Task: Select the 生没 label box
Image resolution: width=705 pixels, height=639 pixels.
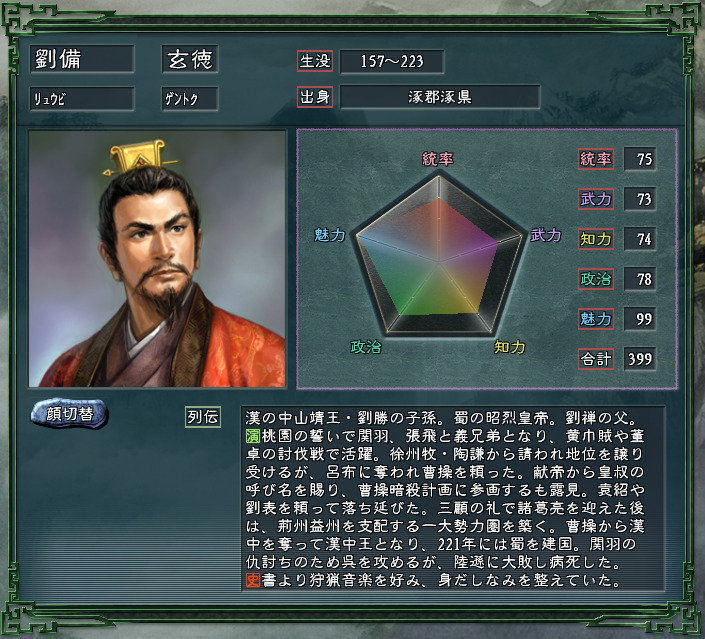Action: coord(315,61)
